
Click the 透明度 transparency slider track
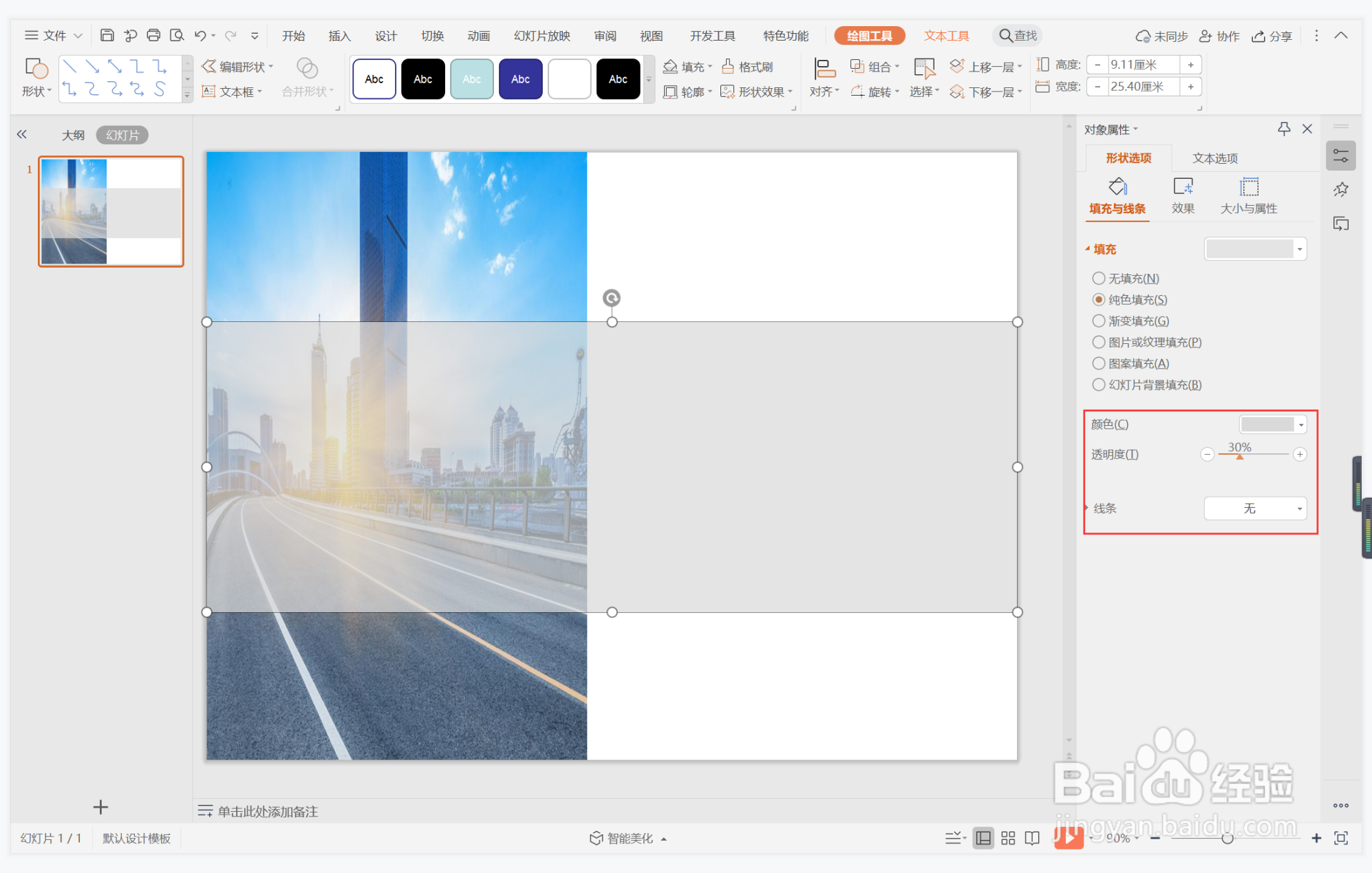[1253, 454]
